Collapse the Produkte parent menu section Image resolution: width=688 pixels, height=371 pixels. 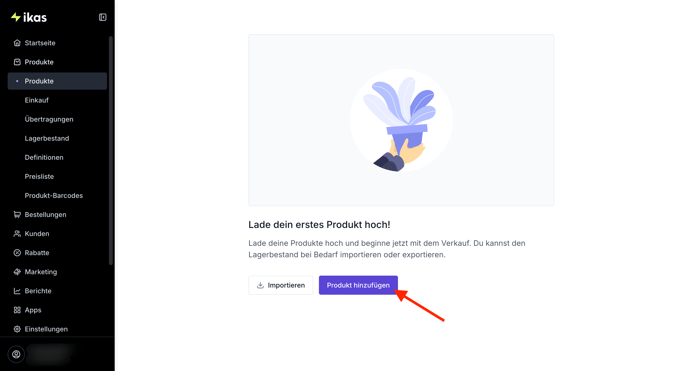[x=57, y=62]
